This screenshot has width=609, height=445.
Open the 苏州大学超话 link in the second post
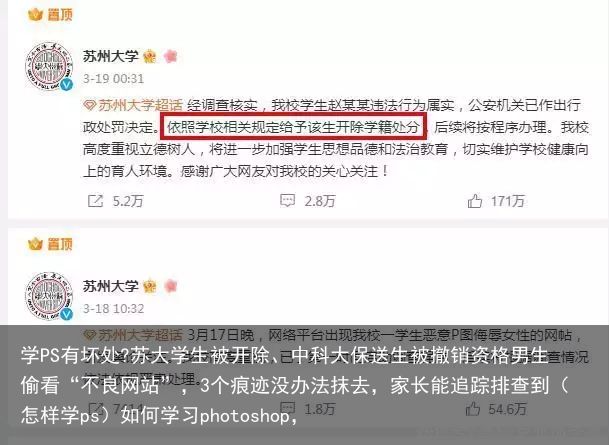[x=133, y=335]
